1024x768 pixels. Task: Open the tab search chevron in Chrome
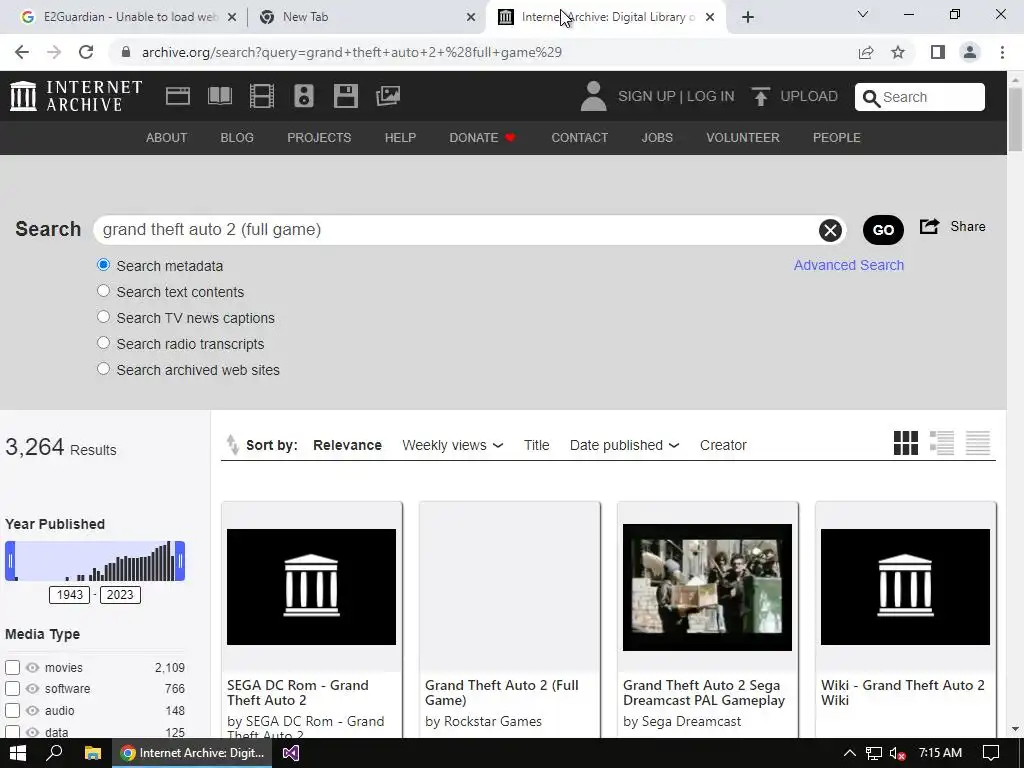[x=863, y=14]
